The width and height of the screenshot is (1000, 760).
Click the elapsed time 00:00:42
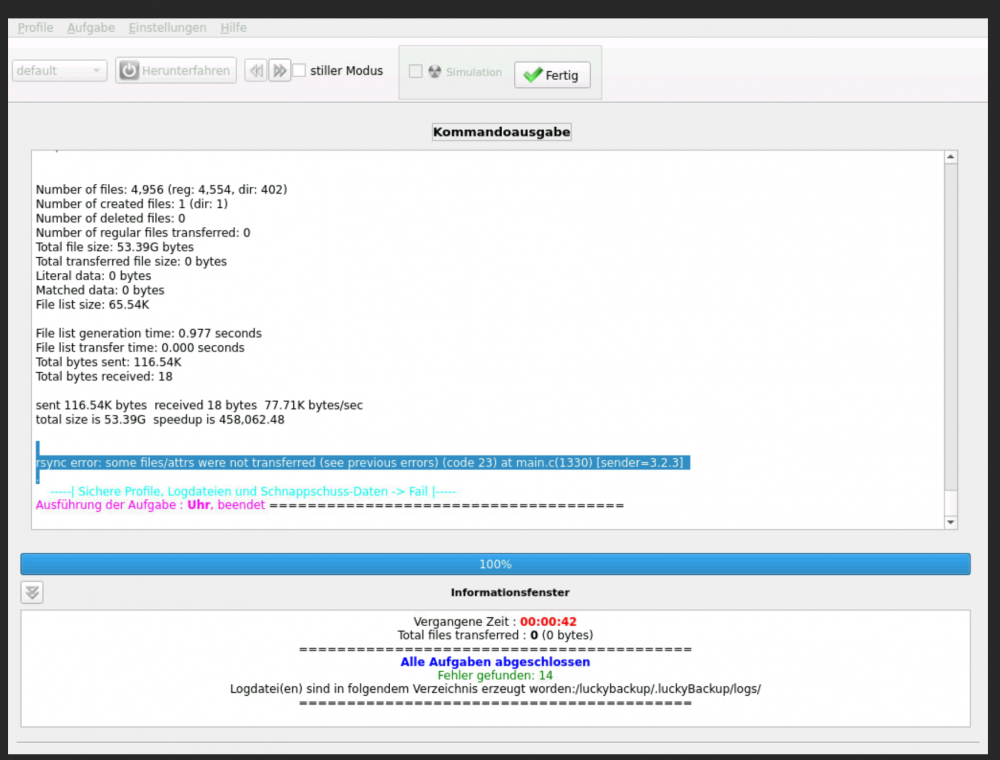[x=548, y=622]
